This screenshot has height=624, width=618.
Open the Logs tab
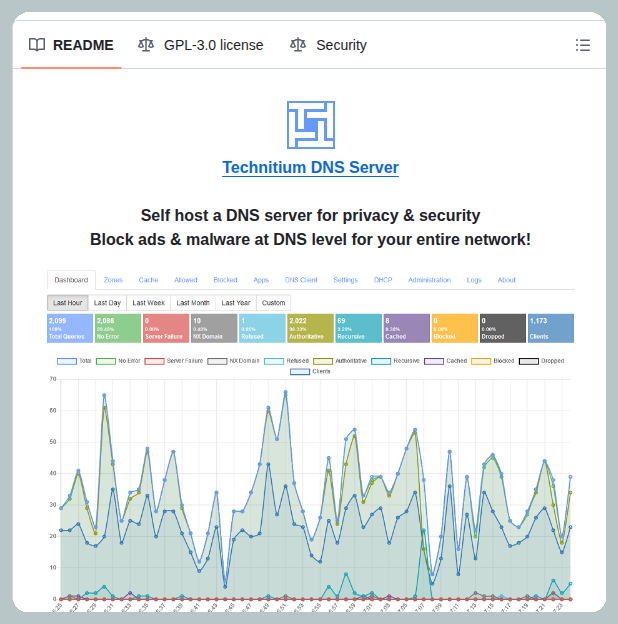(x=474, y=280)
